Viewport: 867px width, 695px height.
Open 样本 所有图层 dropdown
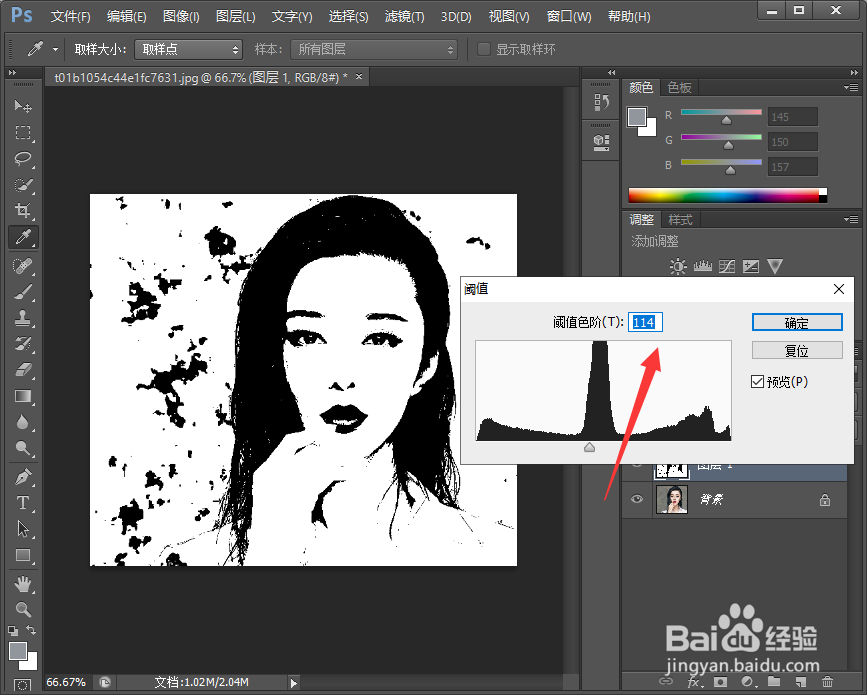point(374,49)
